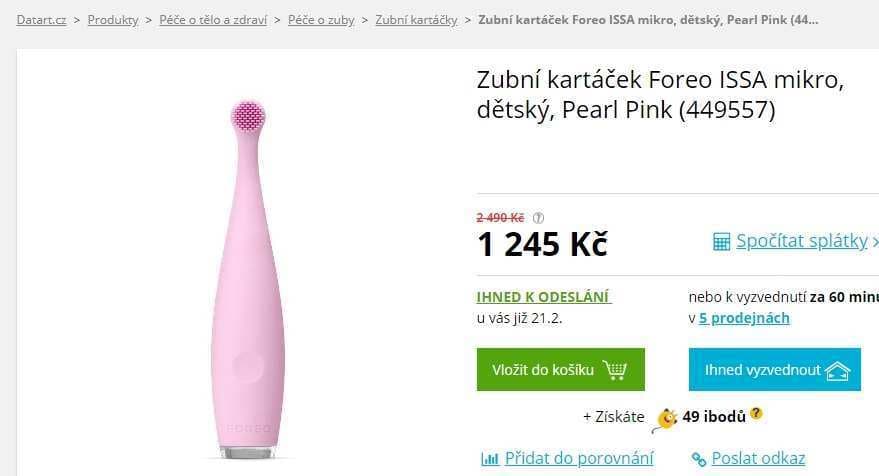Click the bee mascot icon near ibodů
Viewport: 879px width, 476px height.
(665, 419)
